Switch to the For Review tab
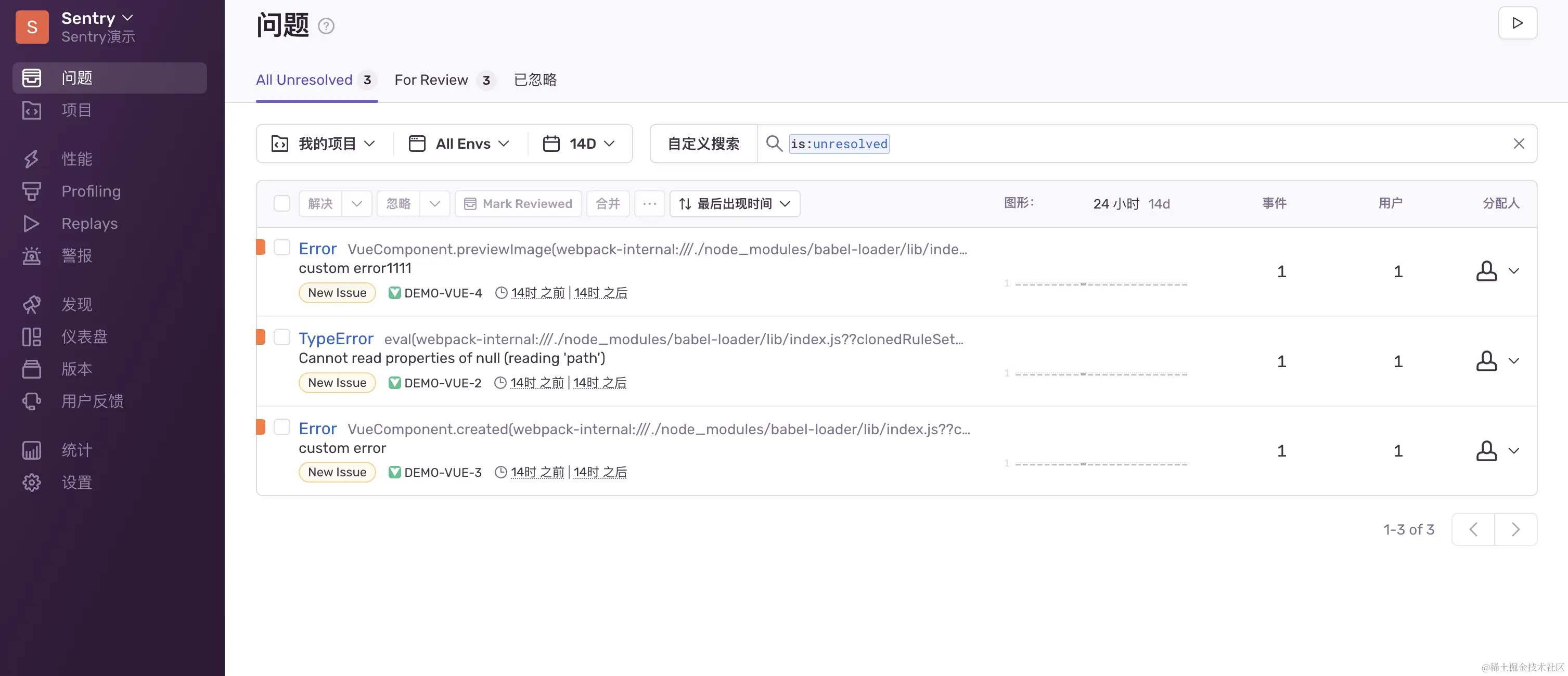 click(431, 80)
